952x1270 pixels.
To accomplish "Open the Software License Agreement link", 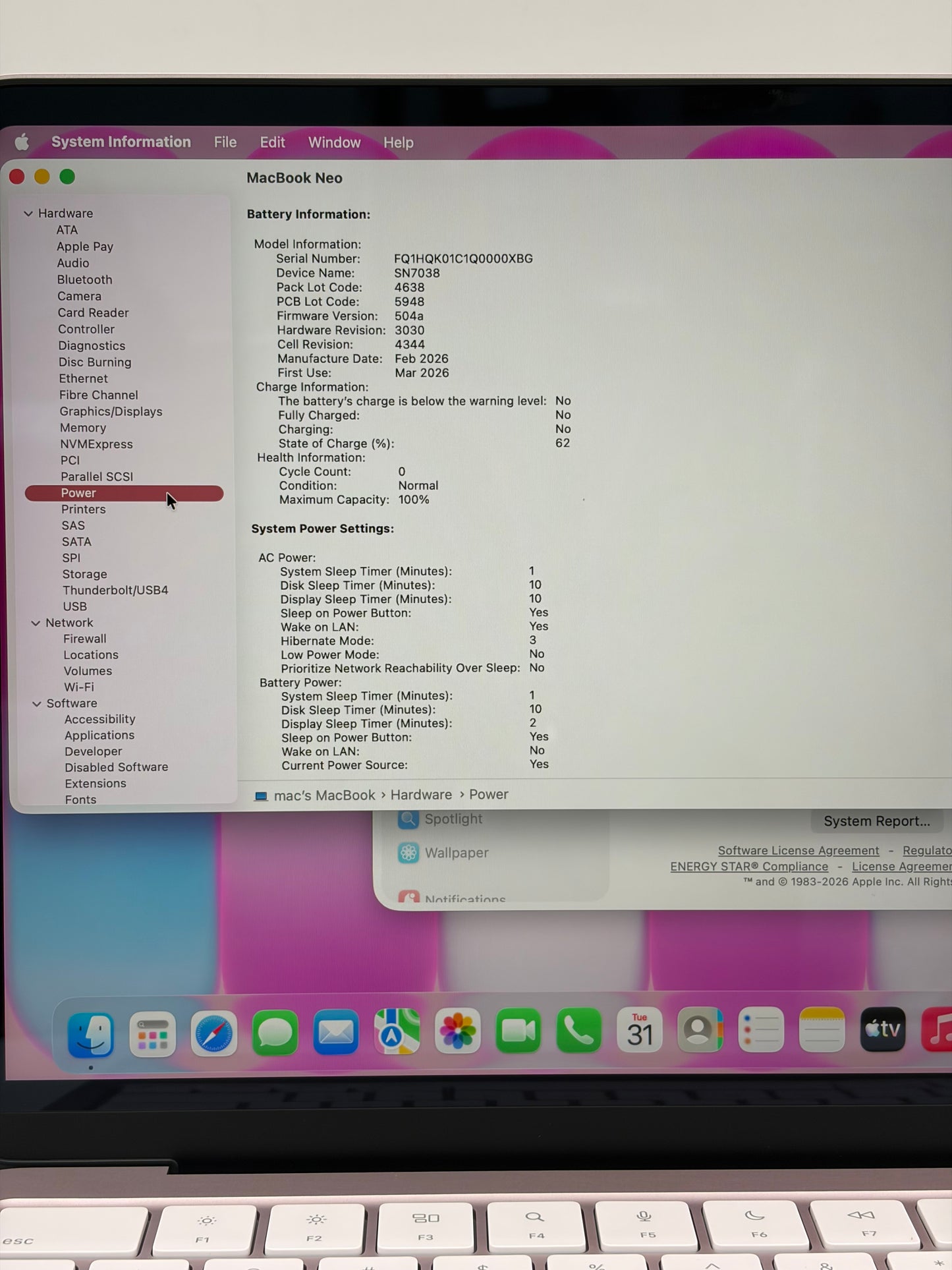I will [x=798, y=851].
